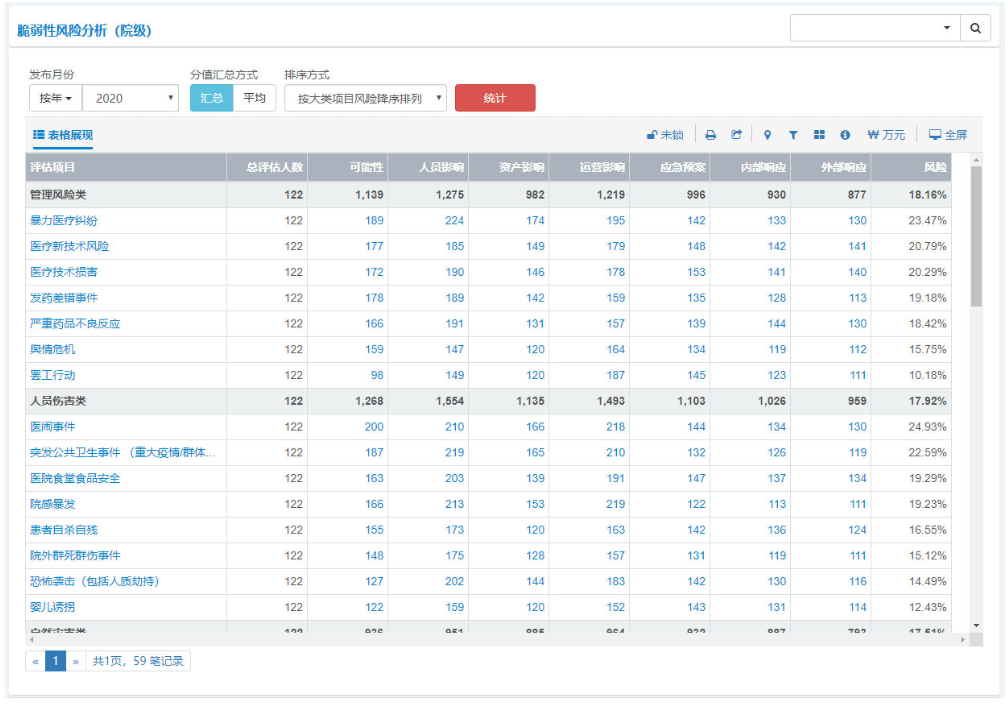Open the 舆情危机 item link

pos(52,349)
